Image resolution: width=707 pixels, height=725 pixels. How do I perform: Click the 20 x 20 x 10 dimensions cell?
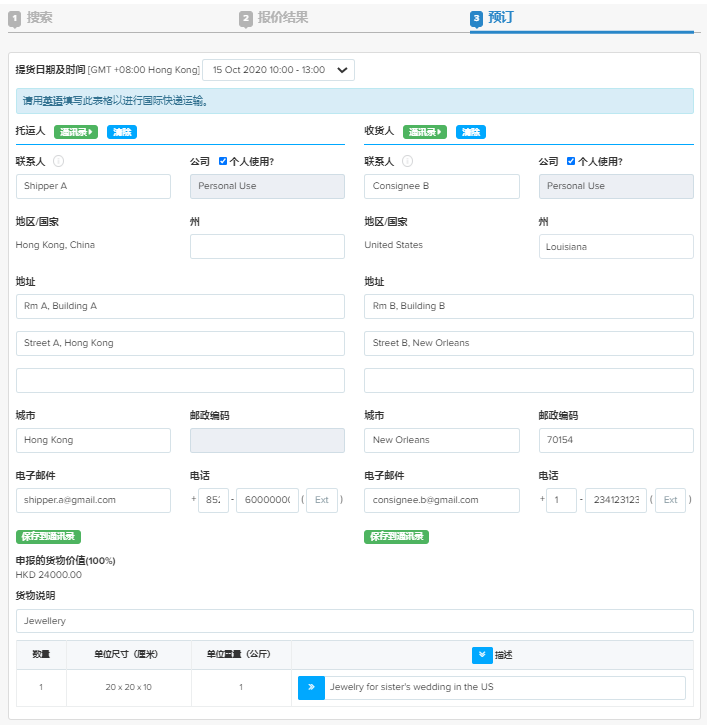[129, 687]
